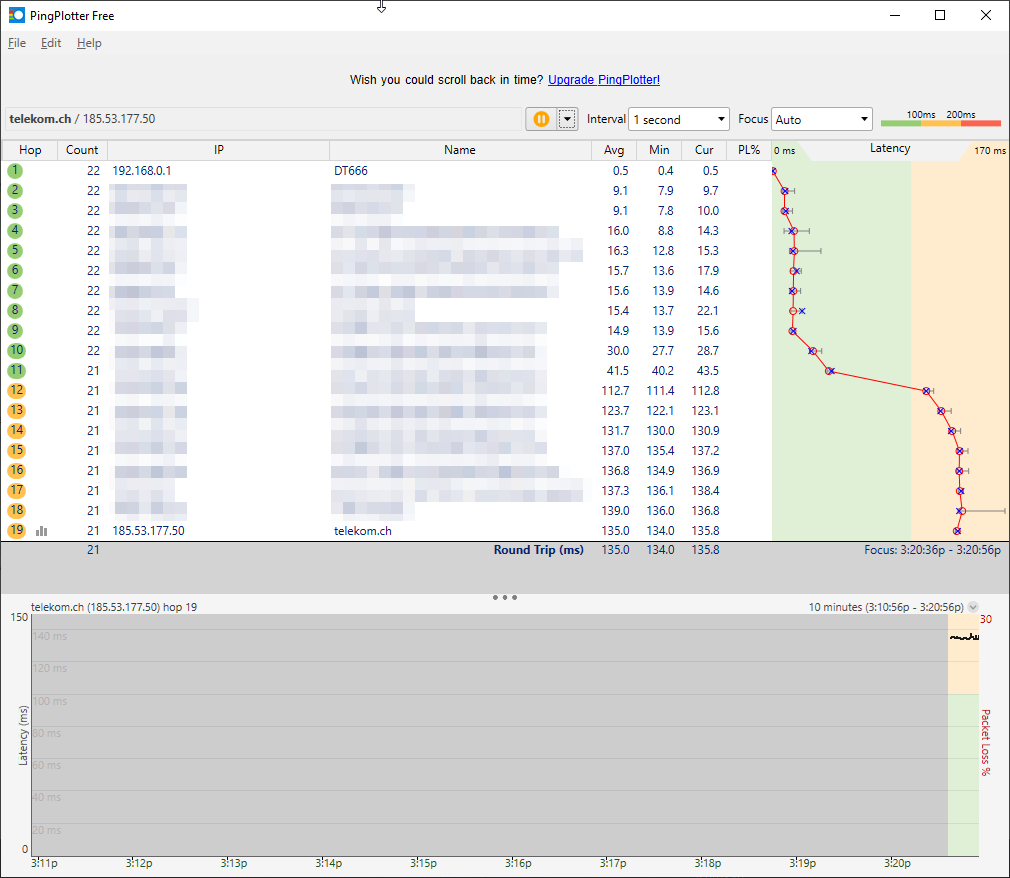
Task: Click the 185.53.177.50 IP cell in hop 19
Action: [x=148, y=531]
